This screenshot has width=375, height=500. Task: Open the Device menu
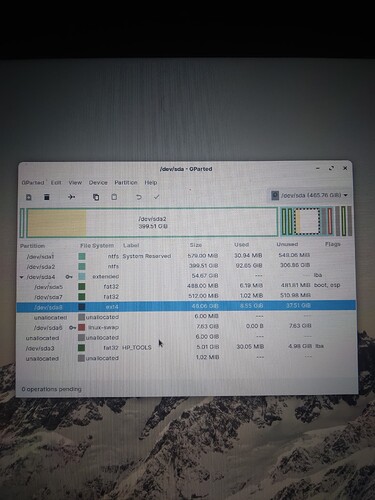[x=98, y=182]
